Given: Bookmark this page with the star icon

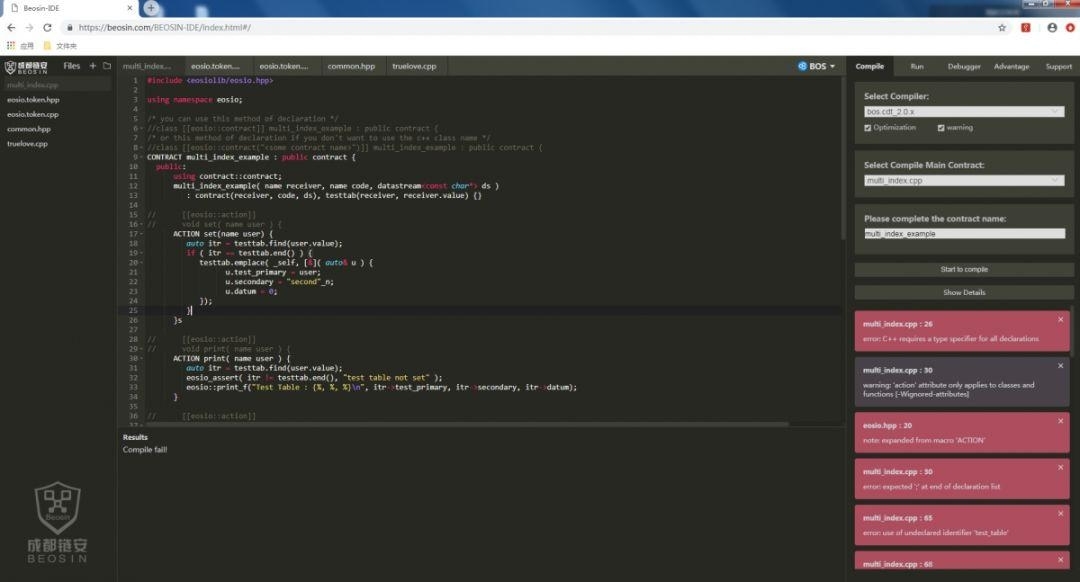Looking at the screenshot, I should click(x=1002, y=28).
